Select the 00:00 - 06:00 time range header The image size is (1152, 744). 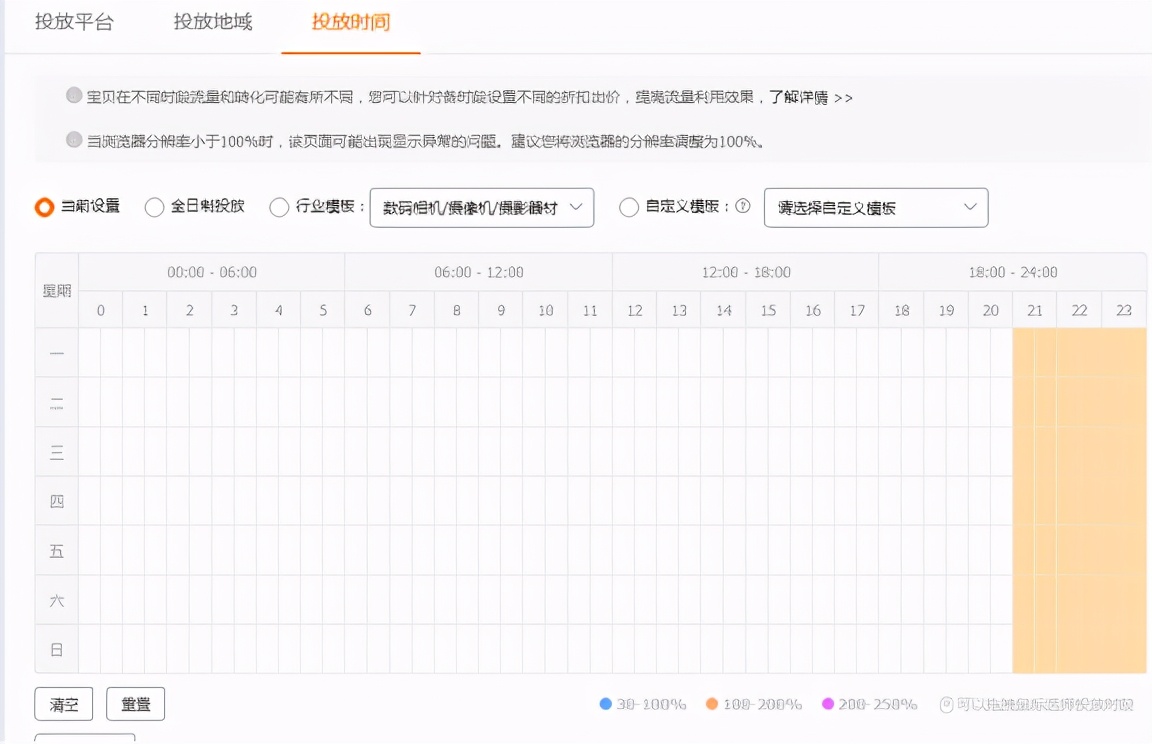212,272
